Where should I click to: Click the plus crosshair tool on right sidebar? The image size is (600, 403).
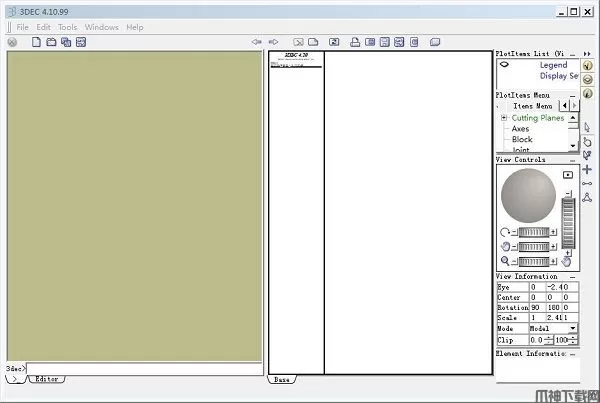tap(587, 169)
